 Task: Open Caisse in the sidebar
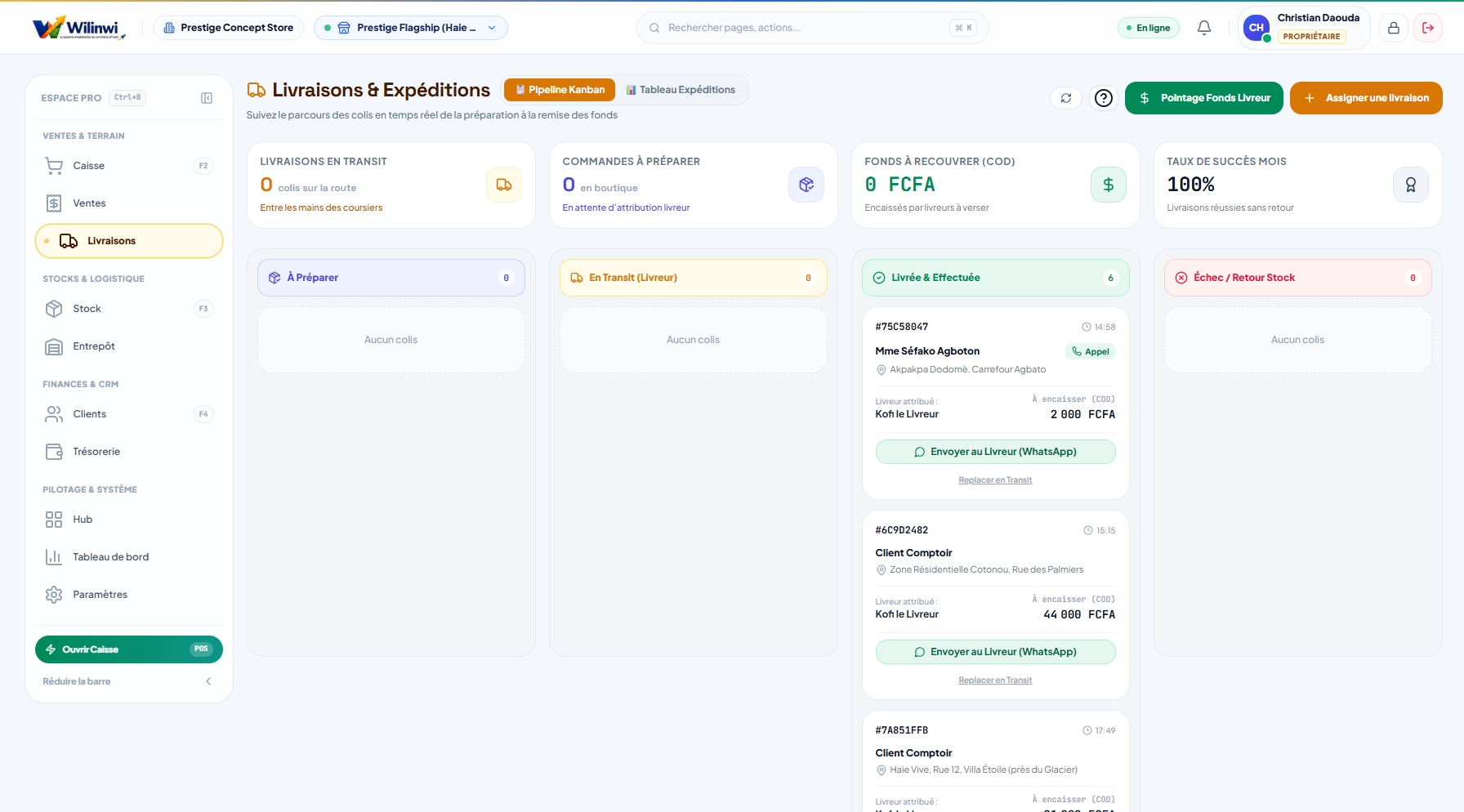click(x=129, y=166)
